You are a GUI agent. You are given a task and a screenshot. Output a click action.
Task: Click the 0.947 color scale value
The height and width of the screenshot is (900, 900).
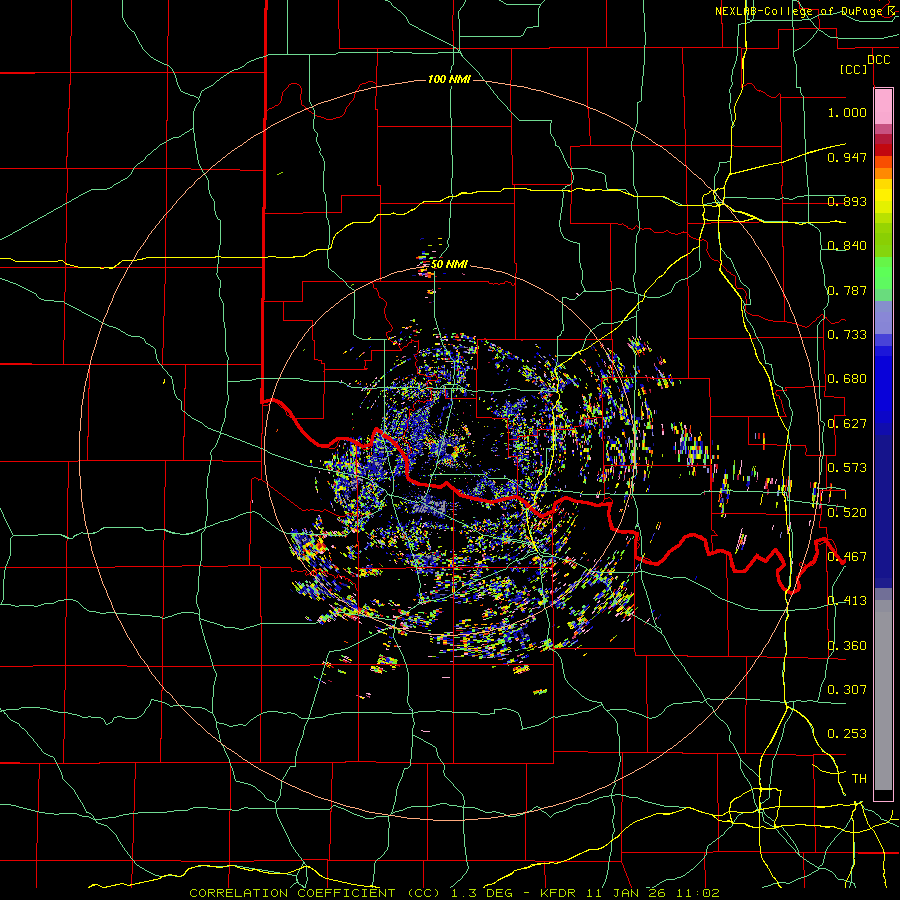click(x=847, y=157)
